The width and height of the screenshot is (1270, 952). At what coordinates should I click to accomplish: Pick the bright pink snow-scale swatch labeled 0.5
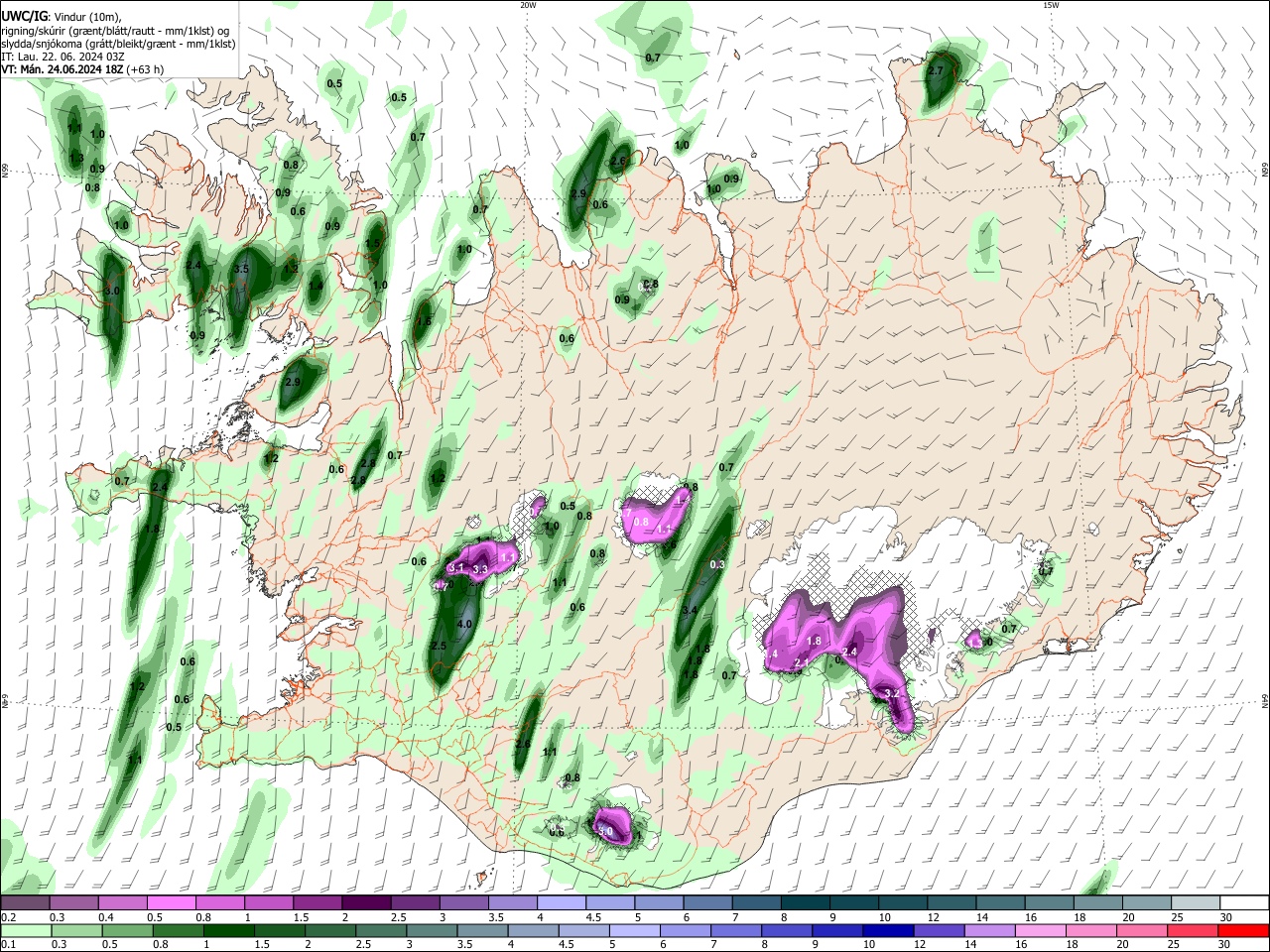pyautogui.click(x=171, y=903)
